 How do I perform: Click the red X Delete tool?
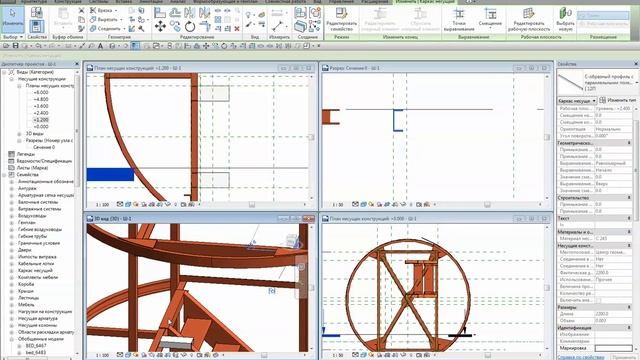(237, 29)
